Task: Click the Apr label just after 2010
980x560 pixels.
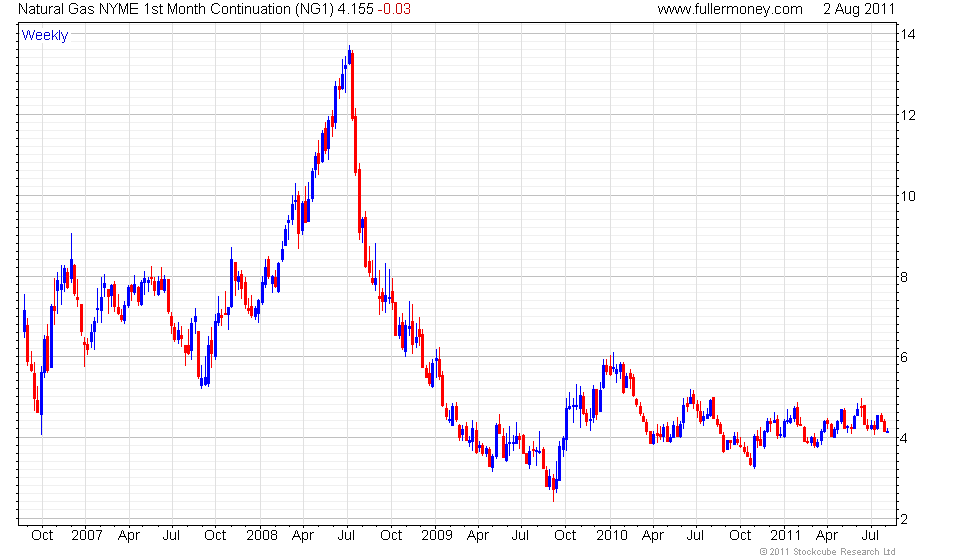Action: coord(652,536)
